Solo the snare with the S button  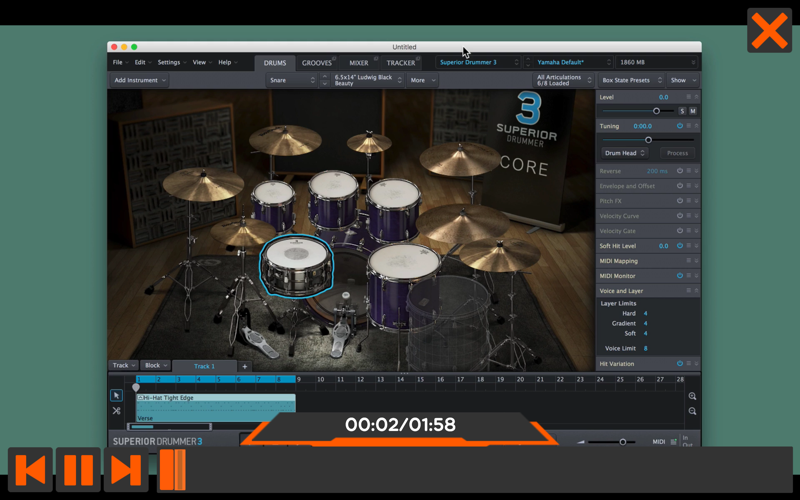pyautogui.click(x=682, y=111)
